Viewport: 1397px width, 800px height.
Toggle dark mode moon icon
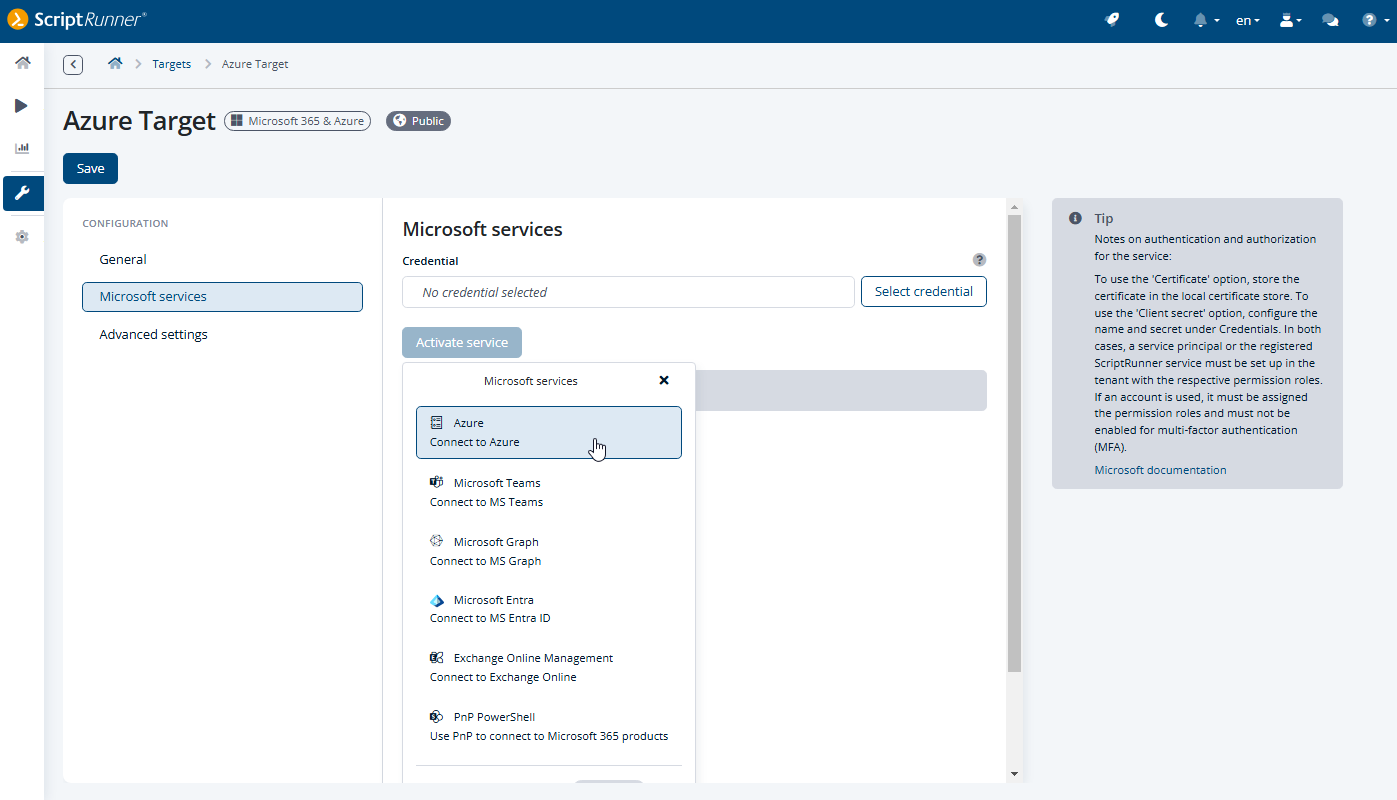(1161, 20)
